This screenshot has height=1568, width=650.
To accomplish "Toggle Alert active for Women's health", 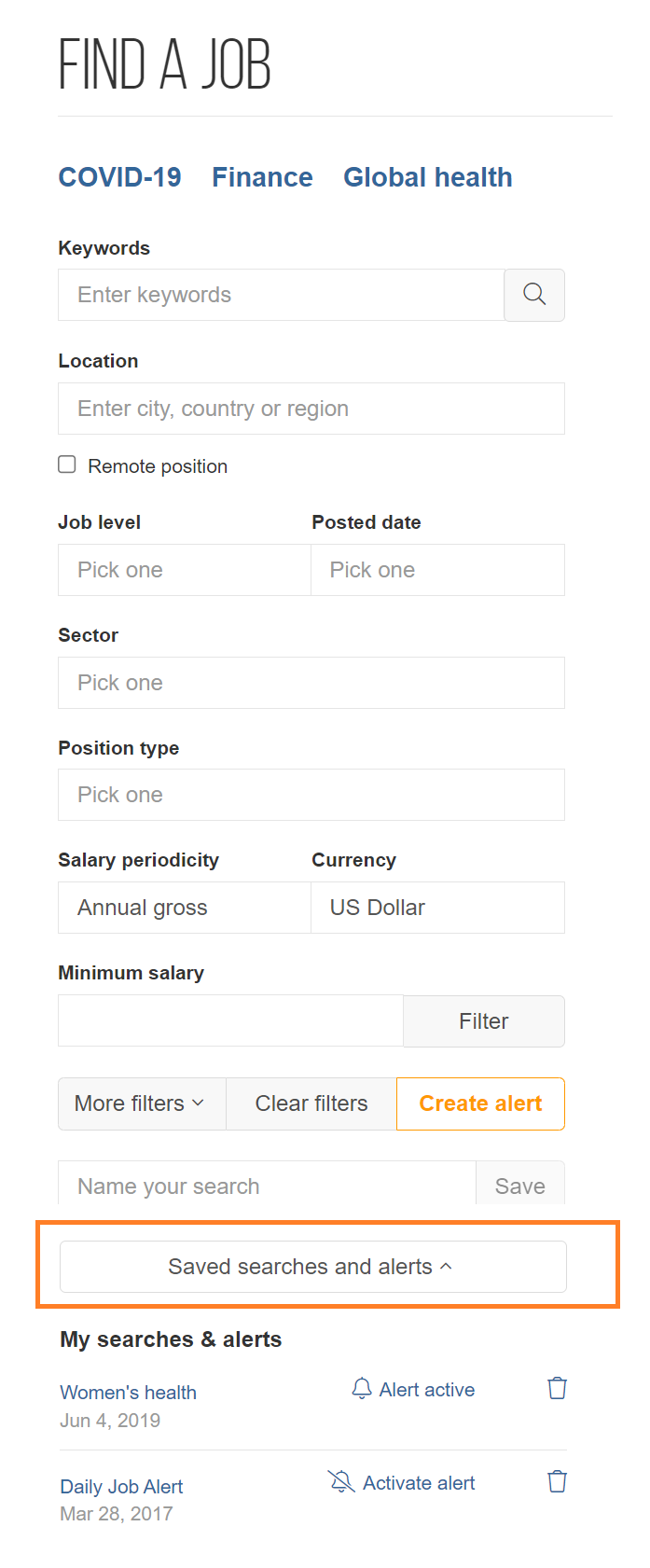I will tap(413, 1390).
